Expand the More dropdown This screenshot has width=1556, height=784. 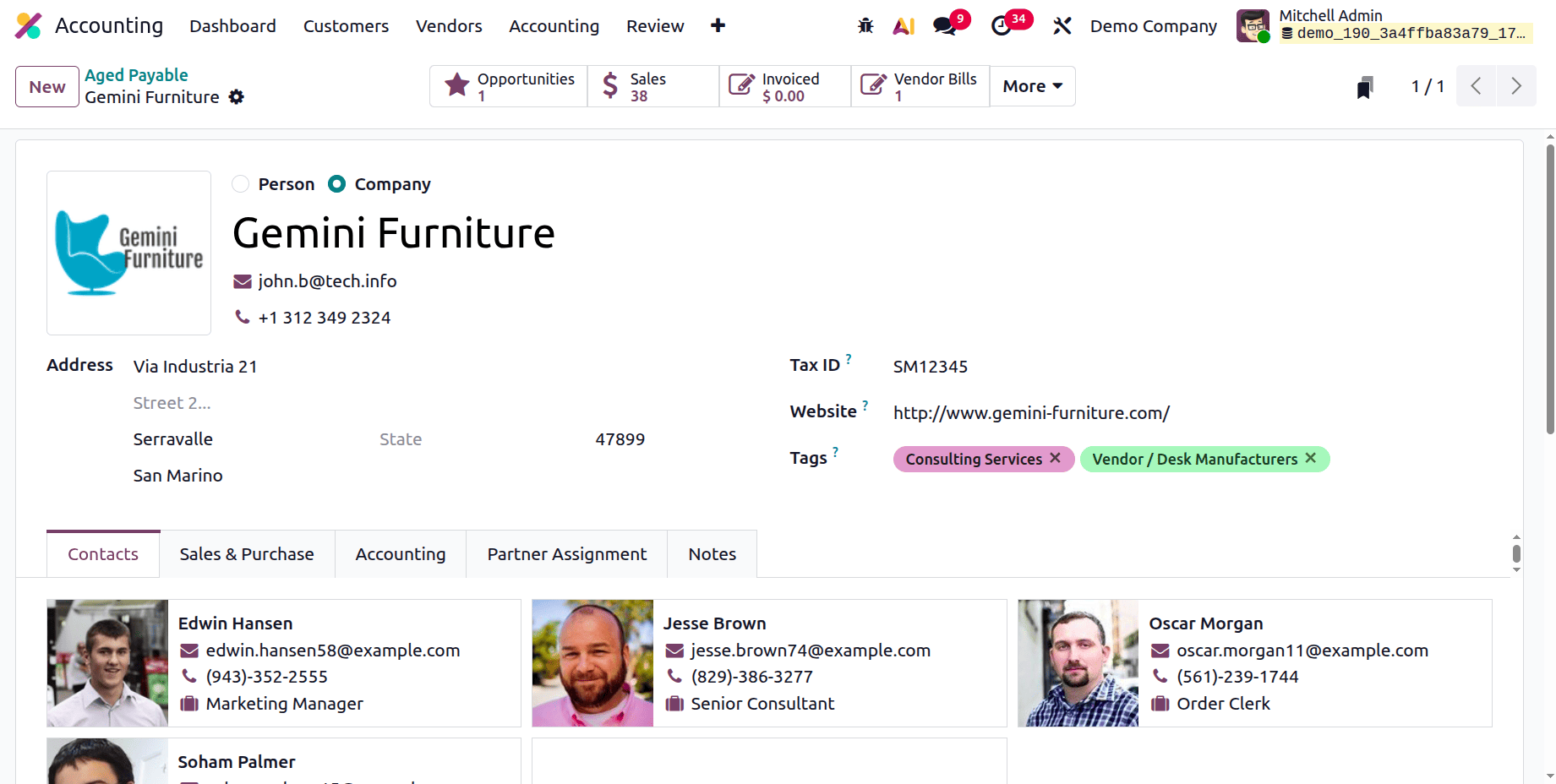[1032, 86]
